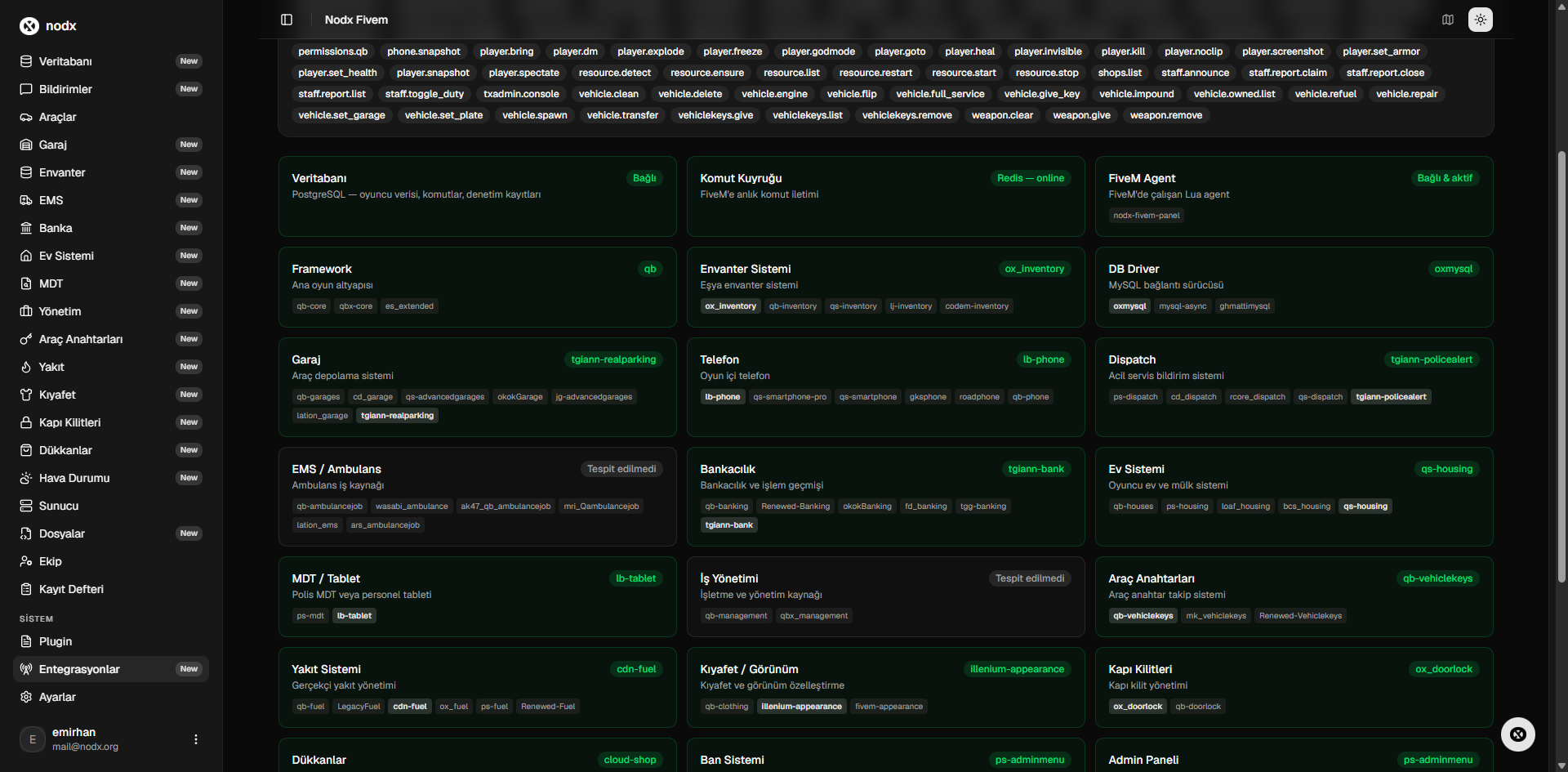Image resolution: width=1568 pixels, height=772 pixels.
Task: Select the Araçlar car icon
Action: click(x=26, y=117)
